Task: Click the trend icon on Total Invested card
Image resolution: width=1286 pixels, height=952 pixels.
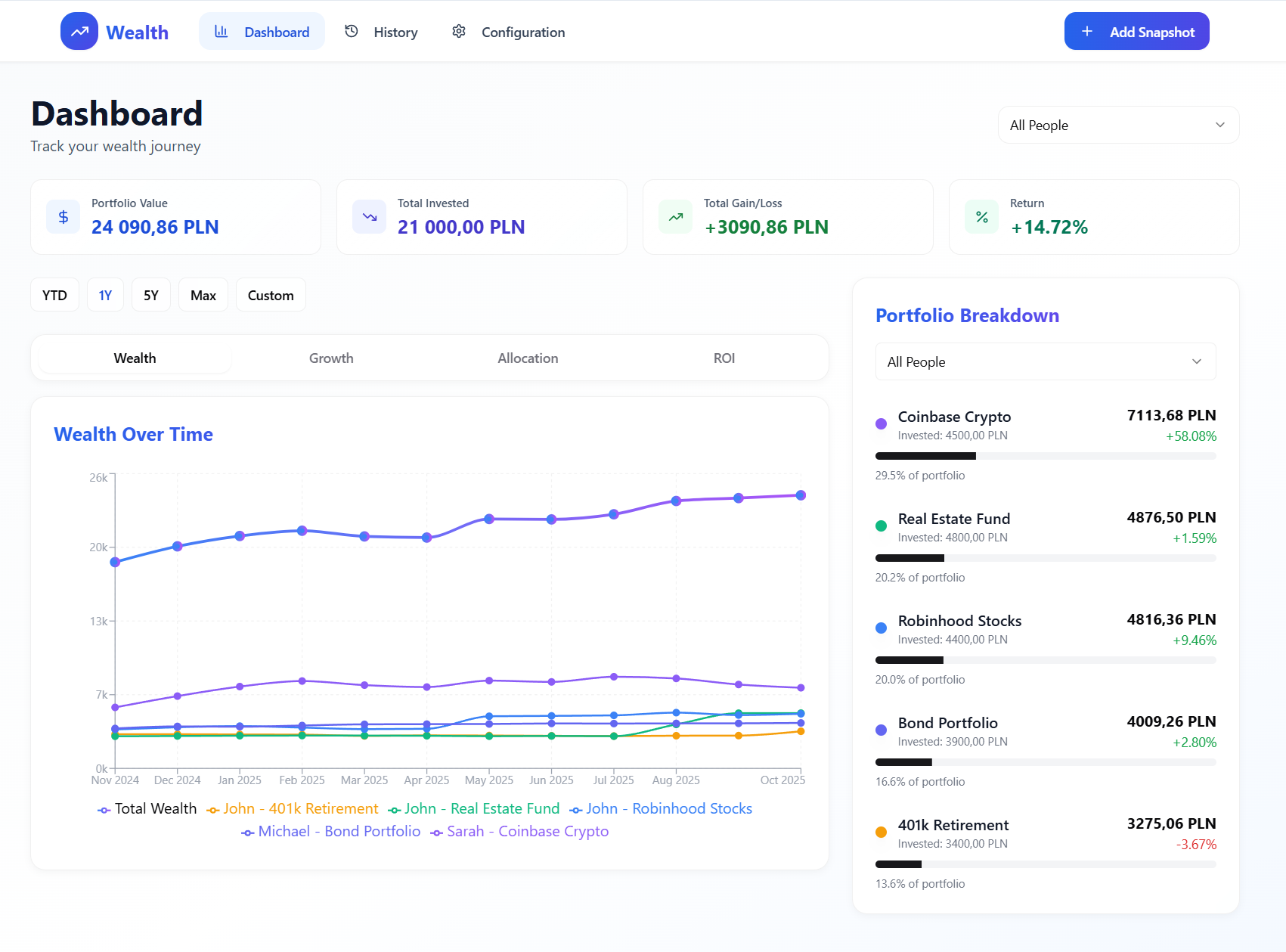Action: coord(370,217)
